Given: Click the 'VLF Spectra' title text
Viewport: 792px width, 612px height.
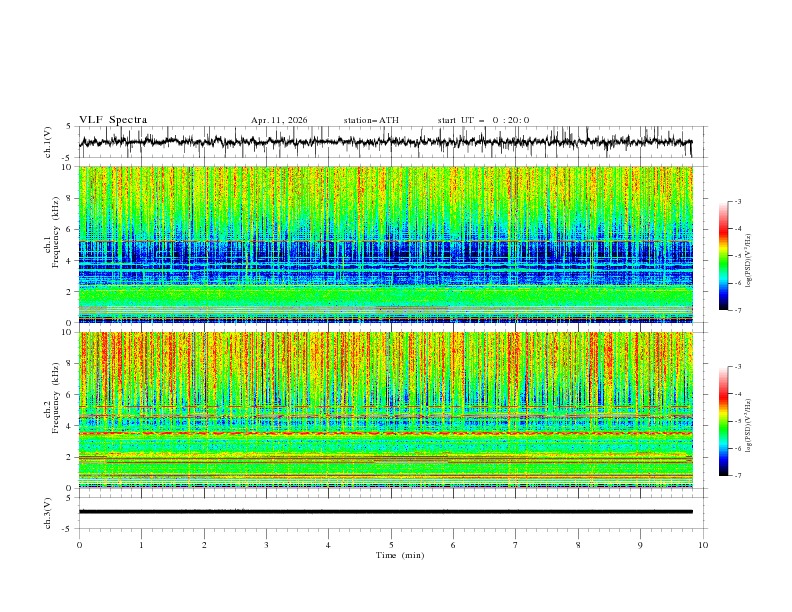Looking at the screenshot, I should tap(113, 120).
